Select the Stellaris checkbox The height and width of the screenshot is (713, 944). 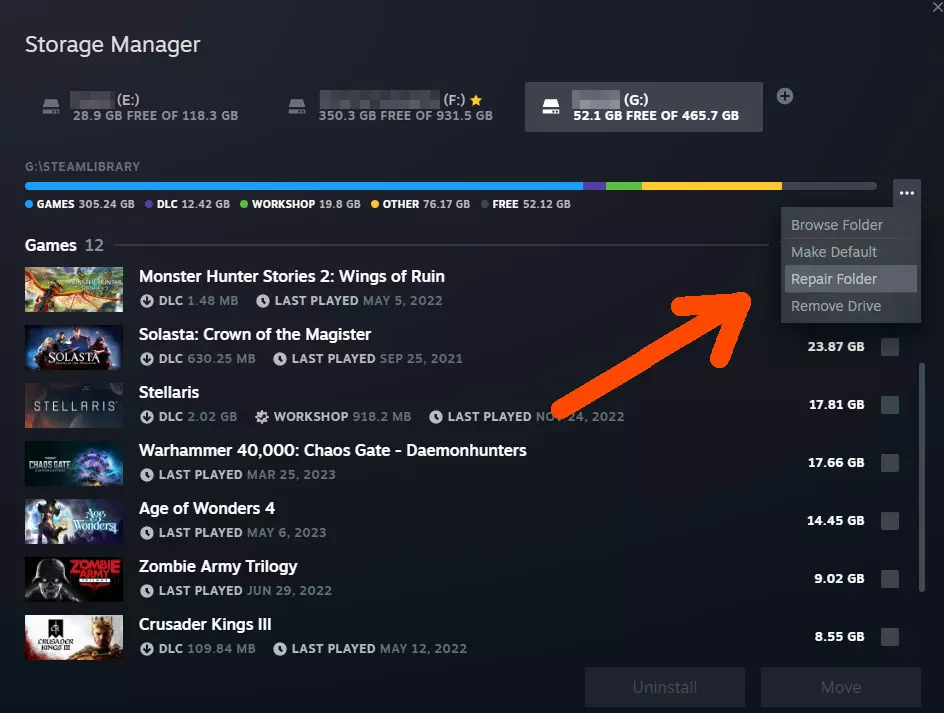click(x=890, y=405)
